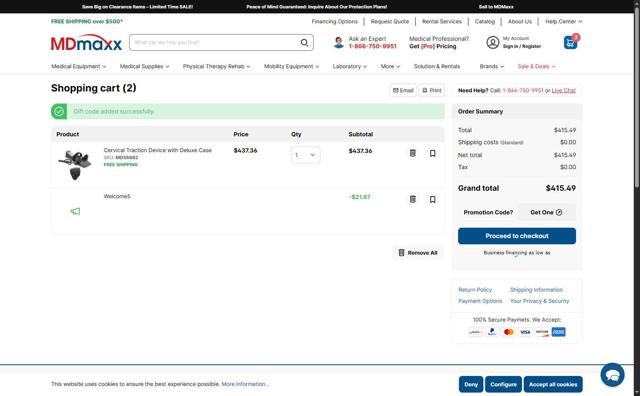This screenshot has width=640, height=396.
Task: Expand the Medical Supplies menu
Action: pyautogui.click(x=144, y=66)
